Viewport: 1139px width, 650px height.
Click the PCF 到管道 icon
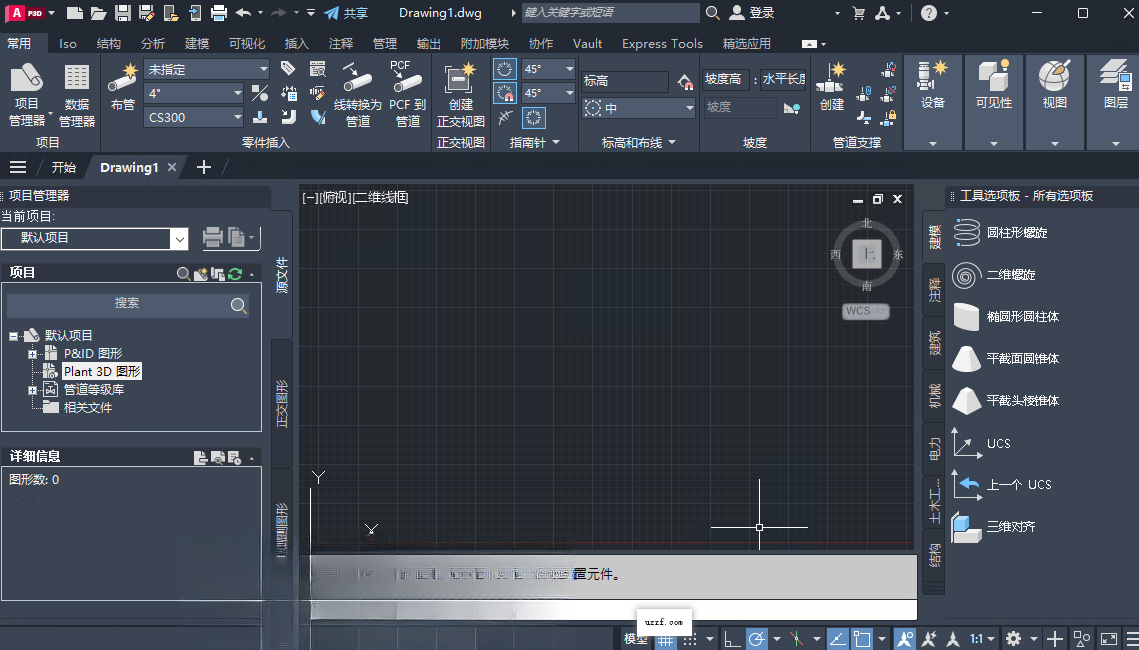pyautogui.click(x=408, y=94)
